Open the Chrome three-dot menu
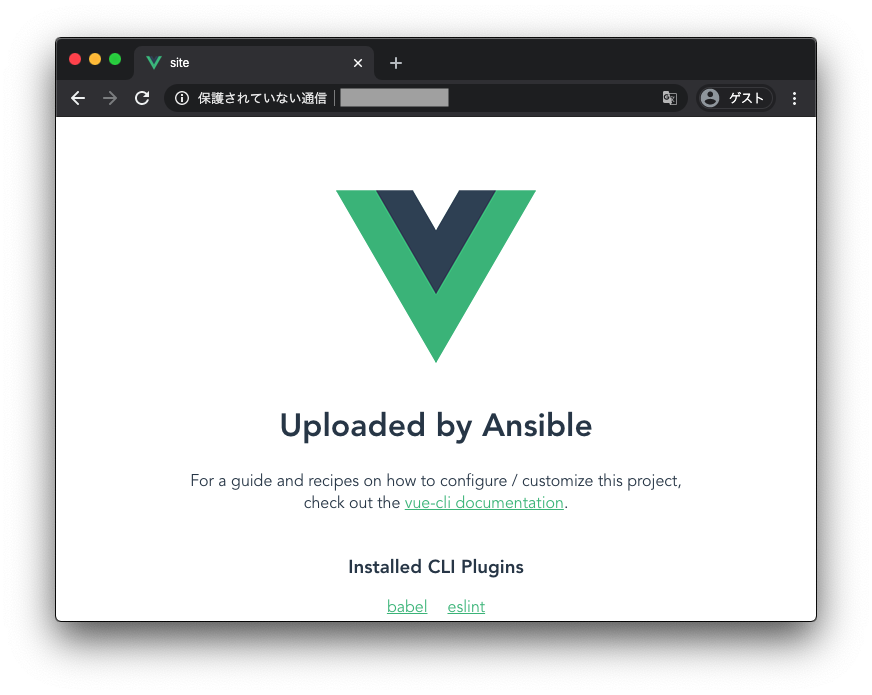Screen dimensions: 872x695 click(794, 98)
